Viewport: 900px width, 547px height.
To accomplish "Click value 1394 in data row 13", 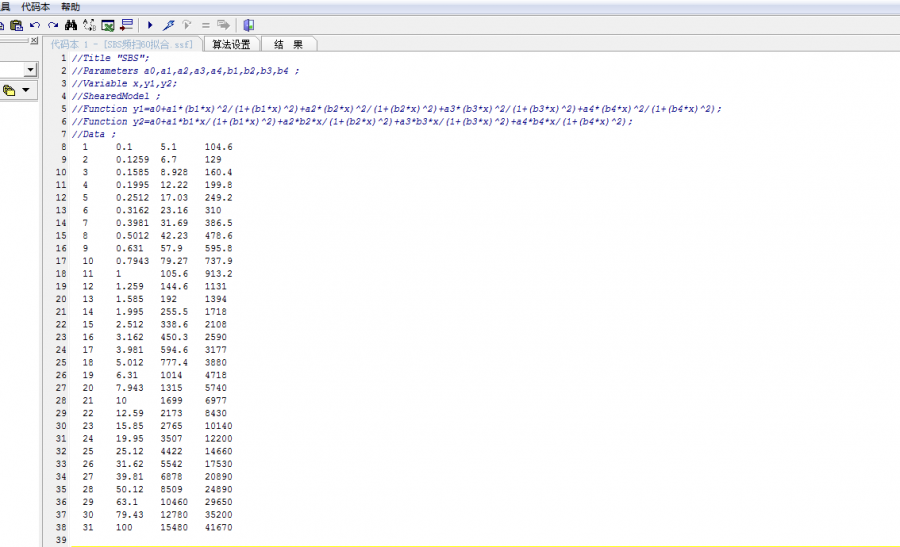I will [x=216, y=299].
